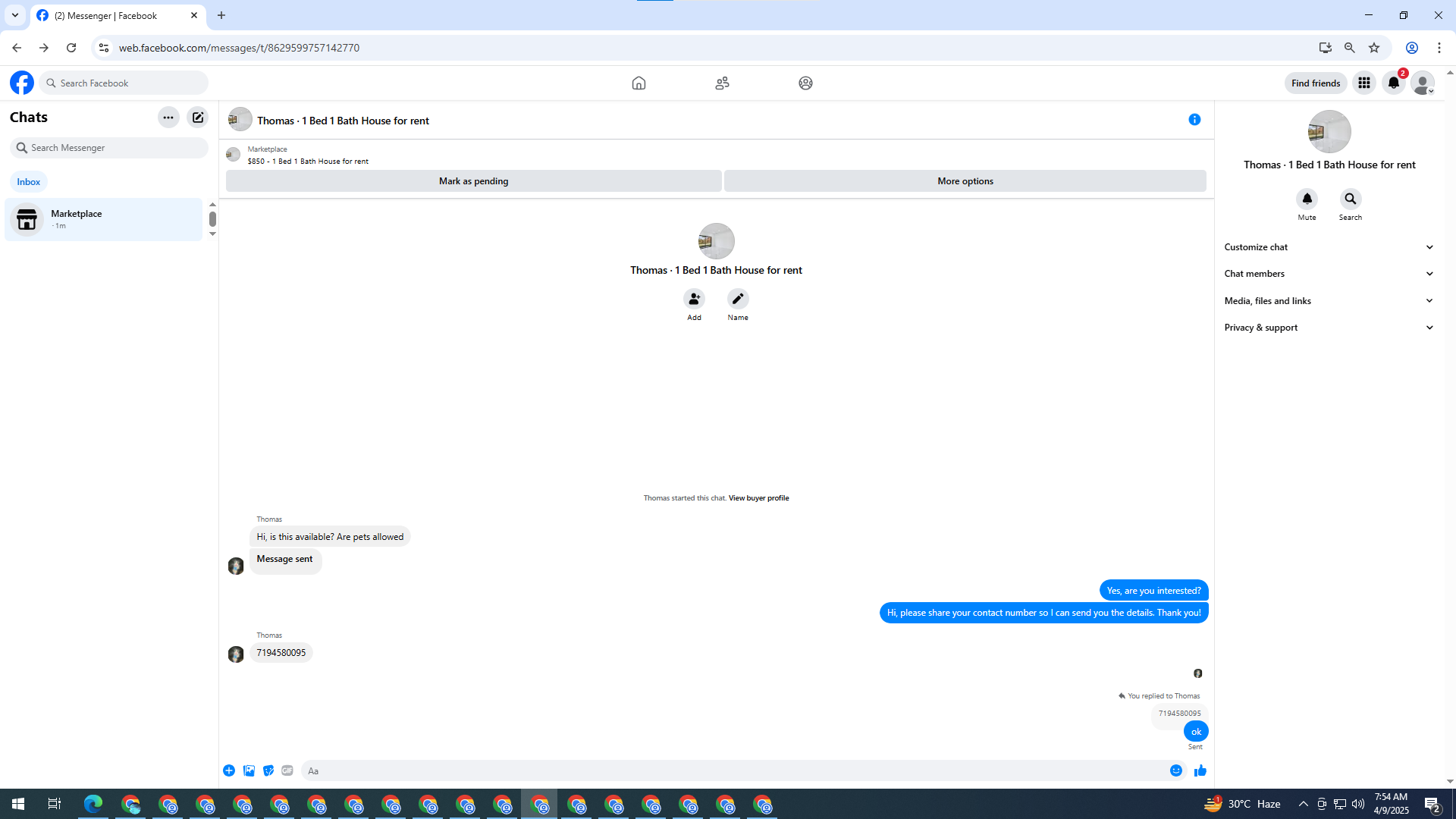Viewport: 1456px width, 819px height.
Task: Go forward in browser history
Action: point(44,48)
